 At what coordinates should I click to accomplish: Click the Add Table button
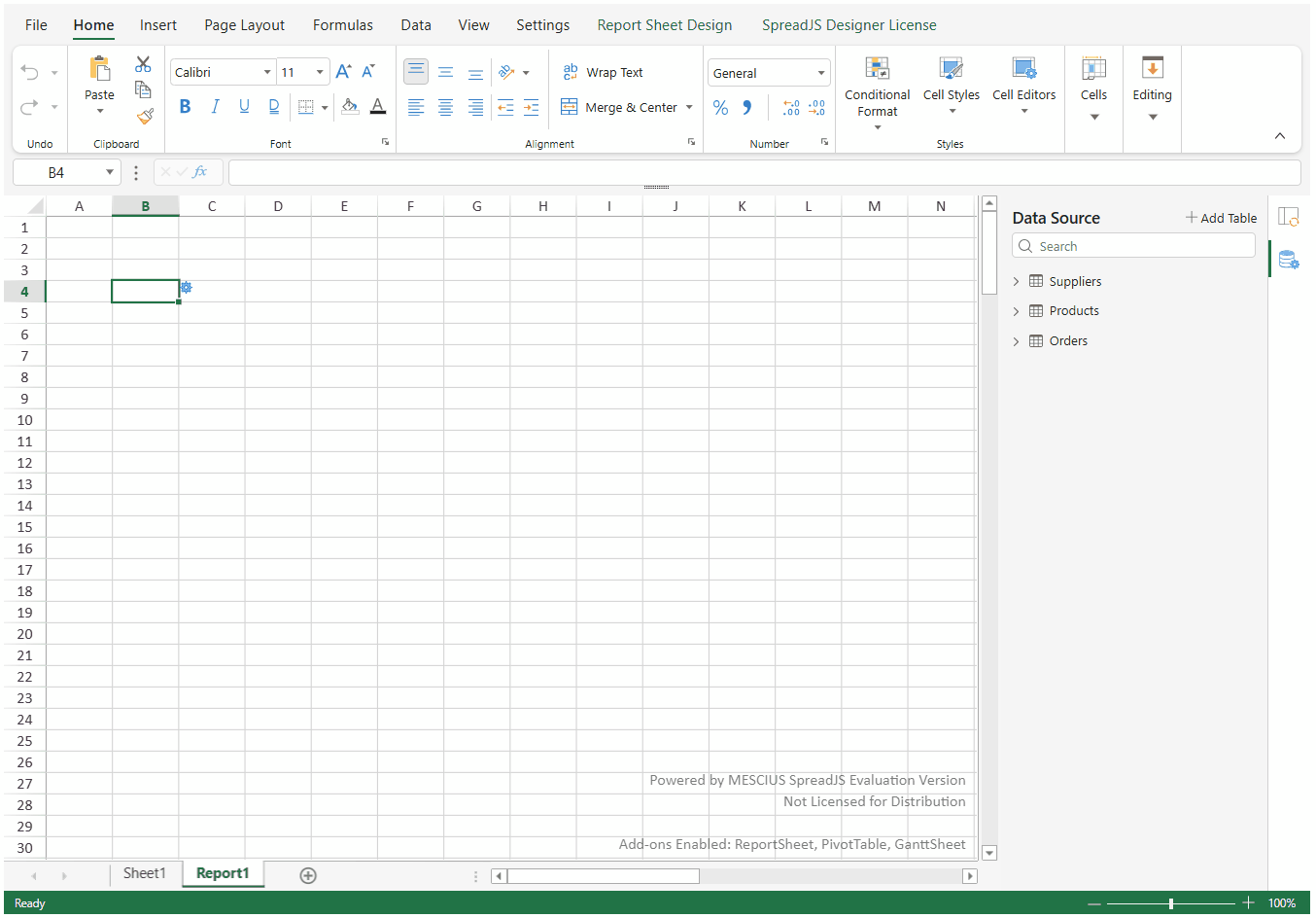click(1221, 218)
